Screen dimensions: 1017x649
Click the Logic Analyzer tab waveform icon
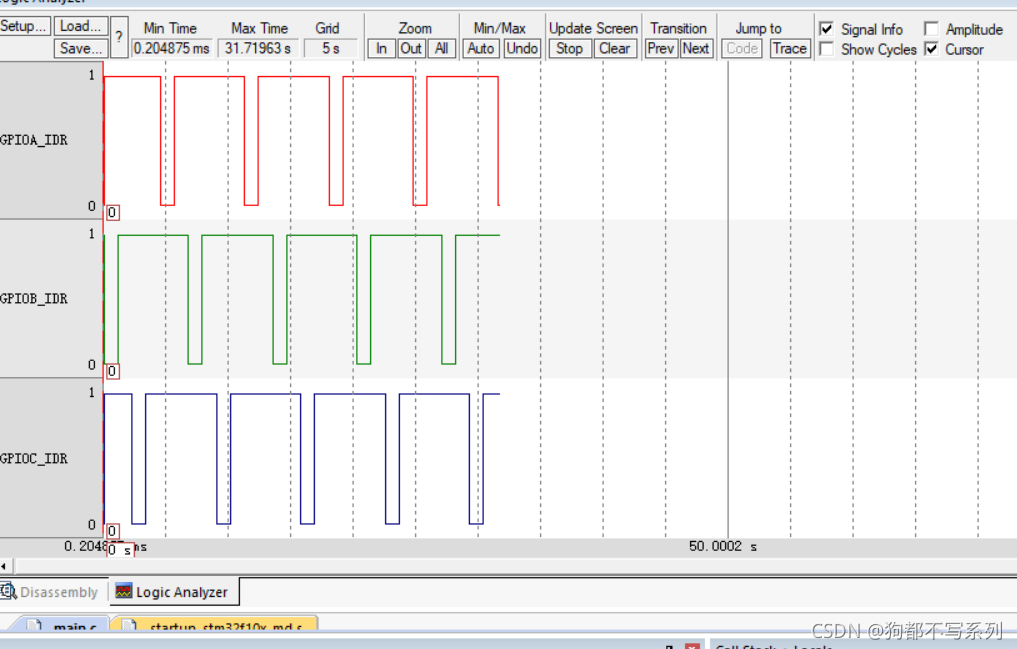coord(124,591)
